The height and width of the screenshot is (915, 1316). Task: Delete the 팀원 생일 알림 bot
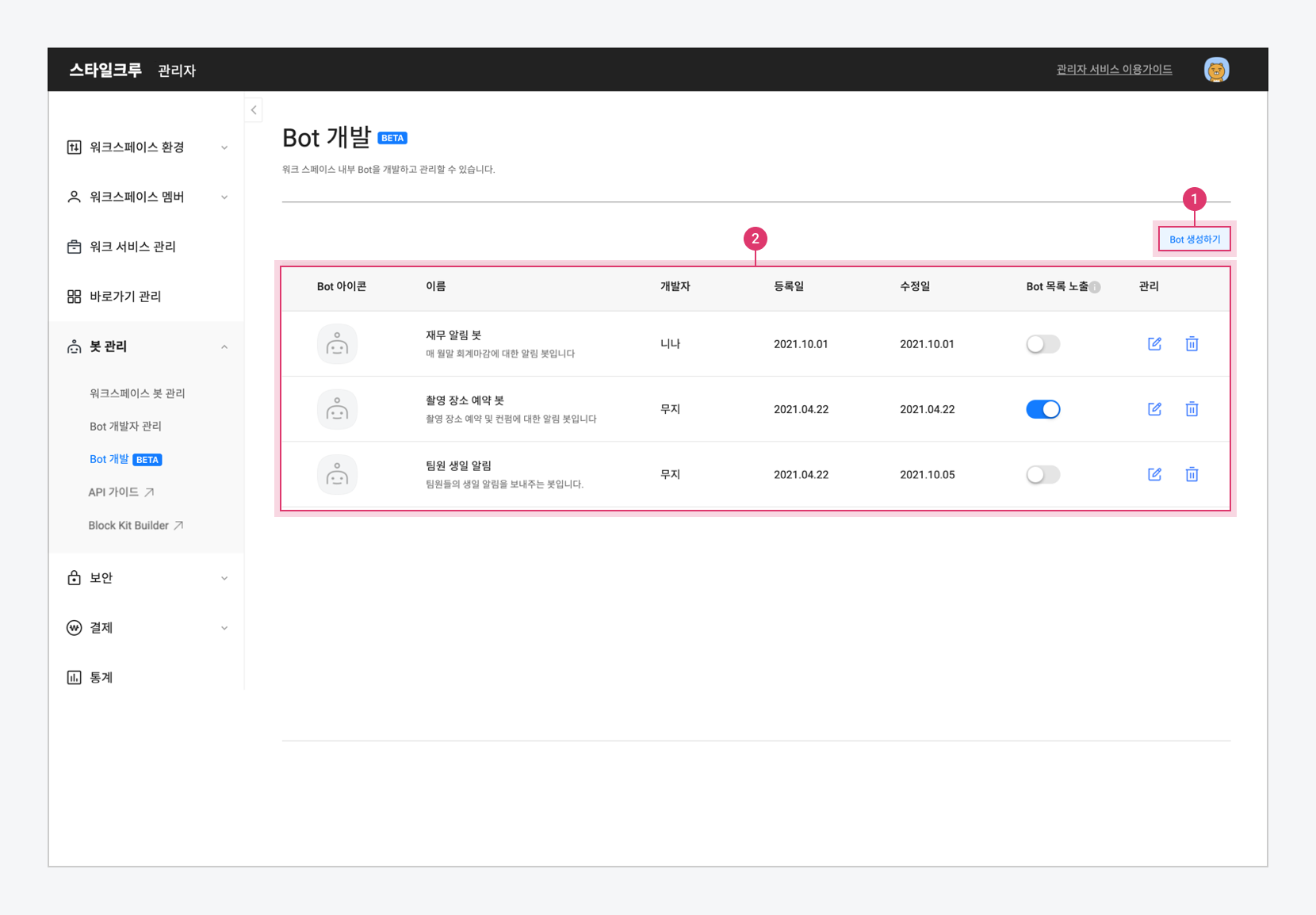pos(1192,474)
